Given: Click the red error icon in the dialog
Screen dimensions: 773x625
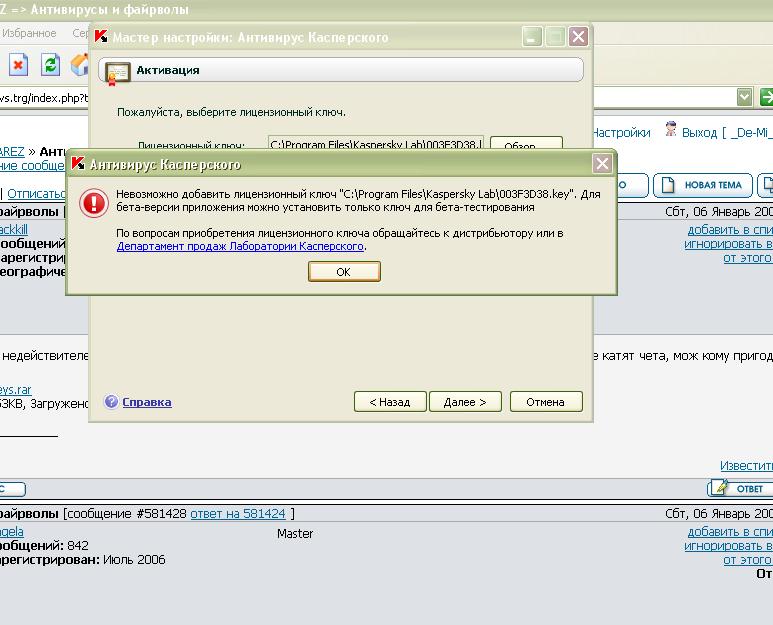Looking at the screenshot, I should [93, 204].
